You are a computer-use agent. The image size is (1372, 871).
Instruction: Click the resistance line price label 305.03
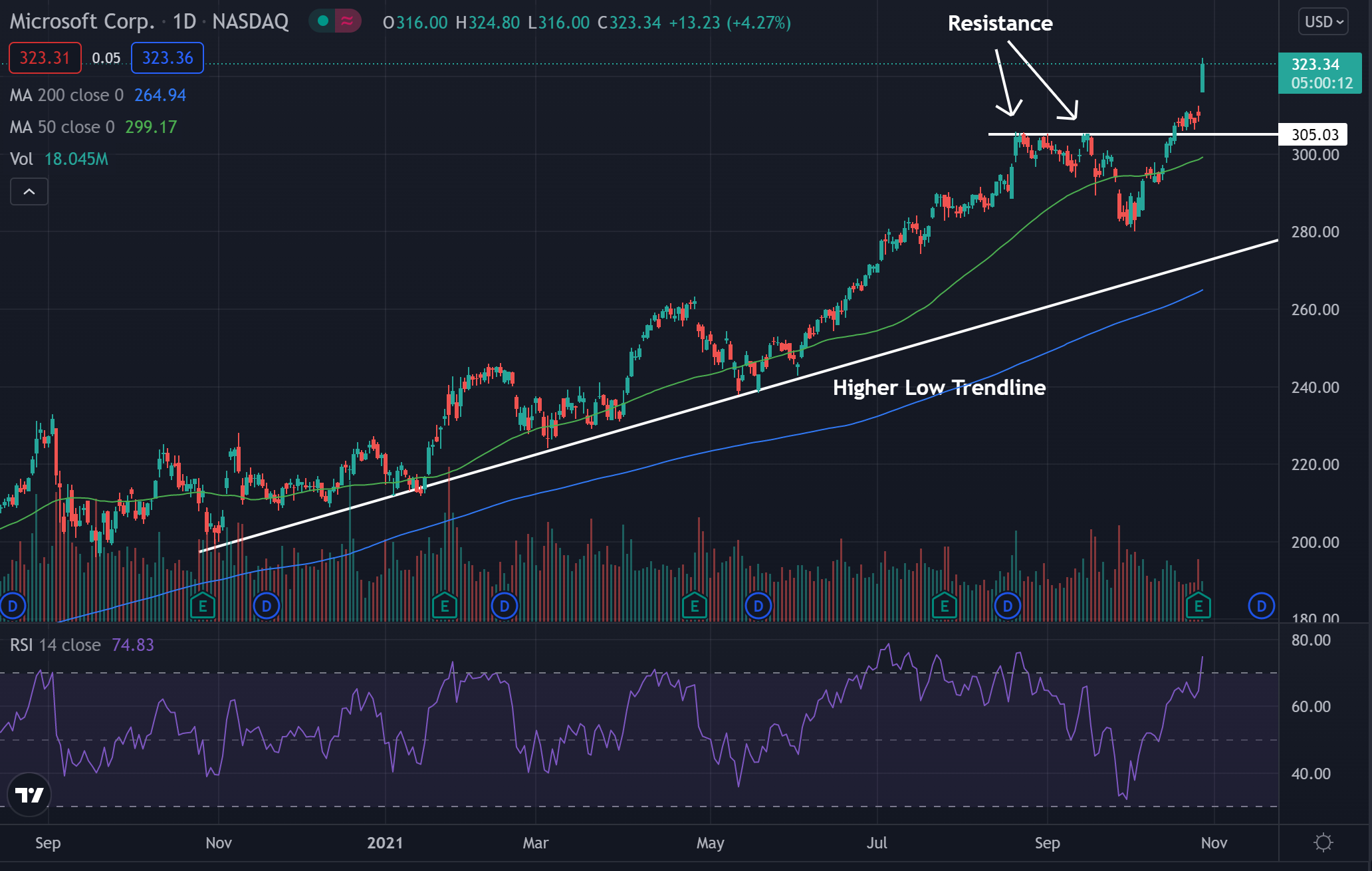click(1314, 134)
